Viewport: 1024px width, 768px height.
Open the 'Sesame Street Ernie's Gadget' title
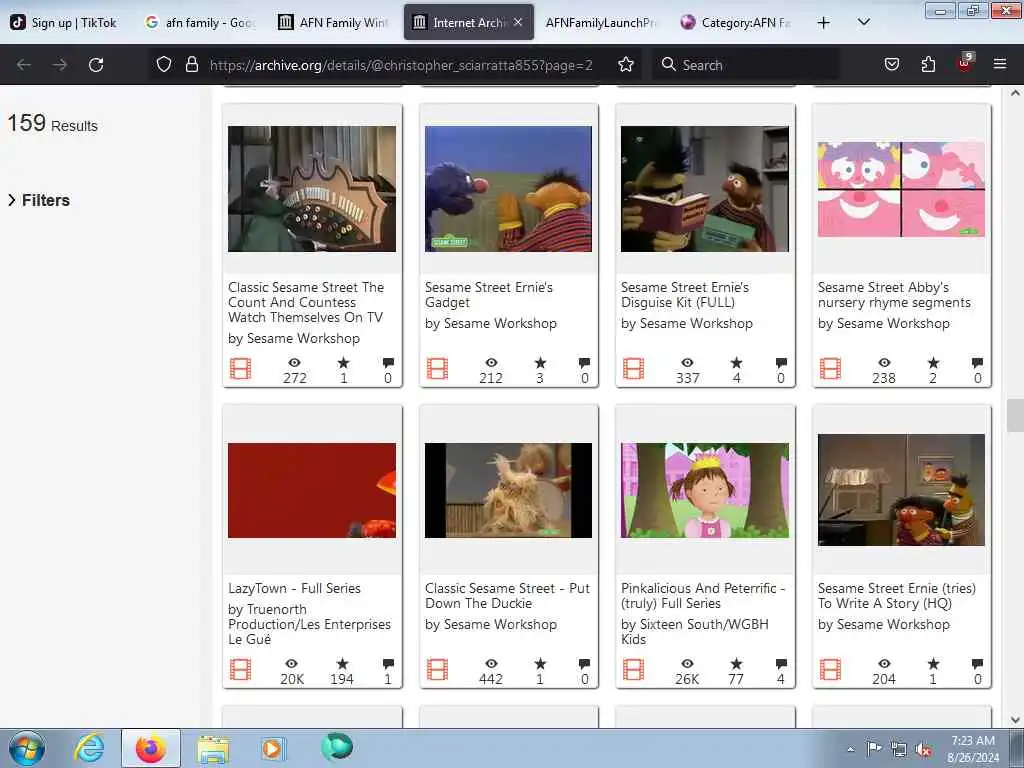[488, 295]
